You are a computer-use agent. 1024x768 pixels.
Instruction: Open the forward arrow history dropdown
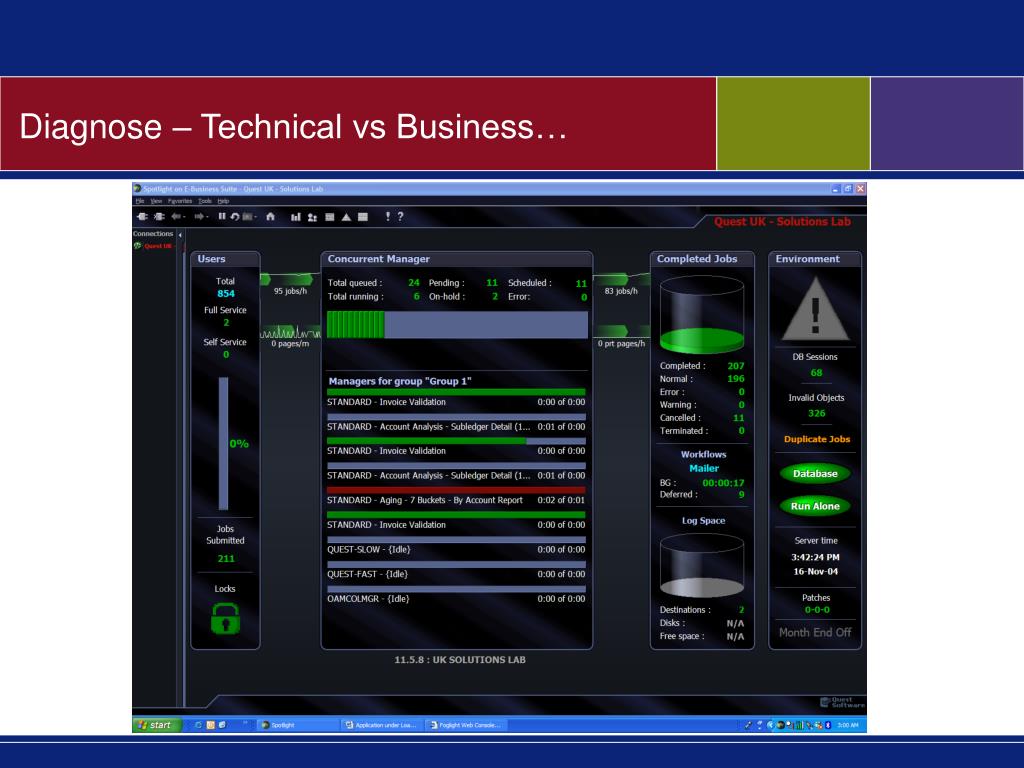pos(207,217)
